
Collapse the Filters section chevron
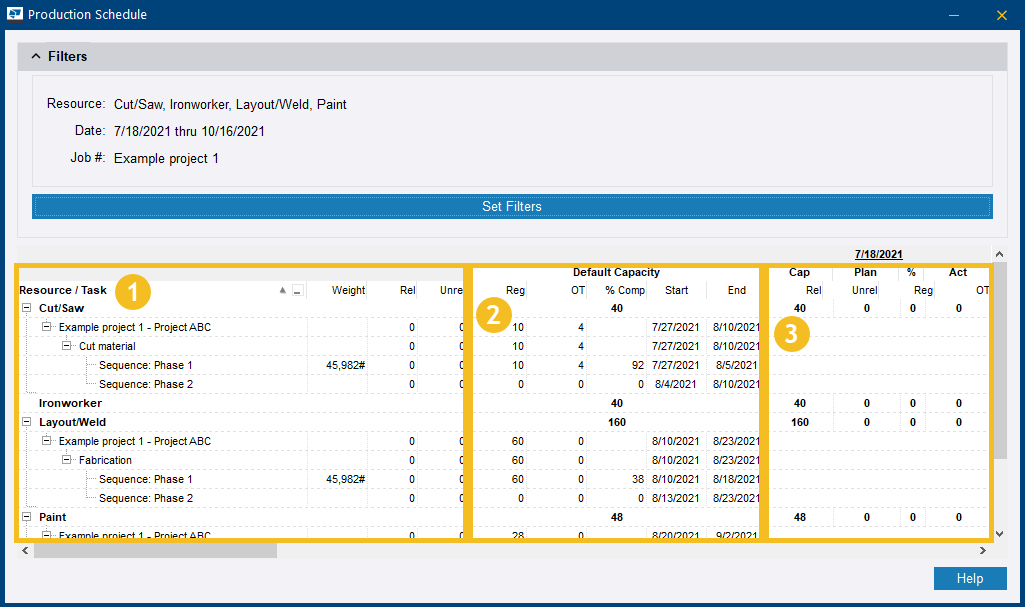click(x=36, y=56)
